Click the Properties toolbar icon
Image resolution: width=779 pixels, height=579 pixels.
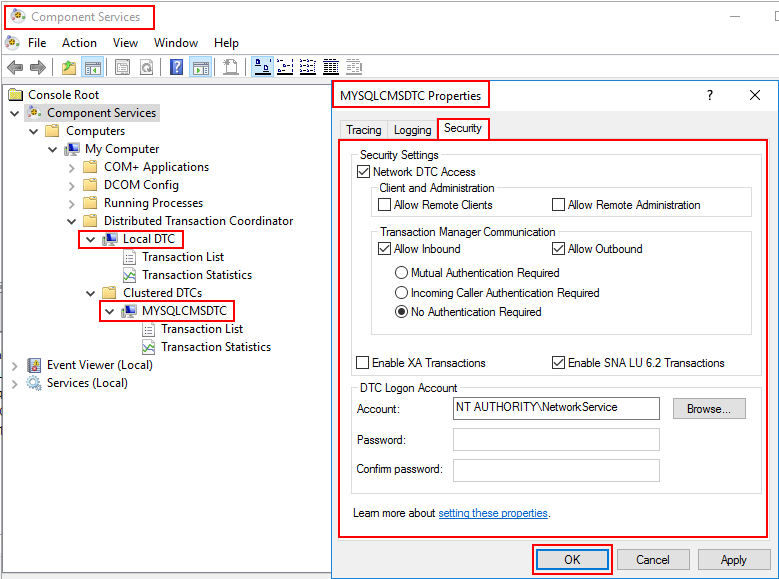pos(122,67)
